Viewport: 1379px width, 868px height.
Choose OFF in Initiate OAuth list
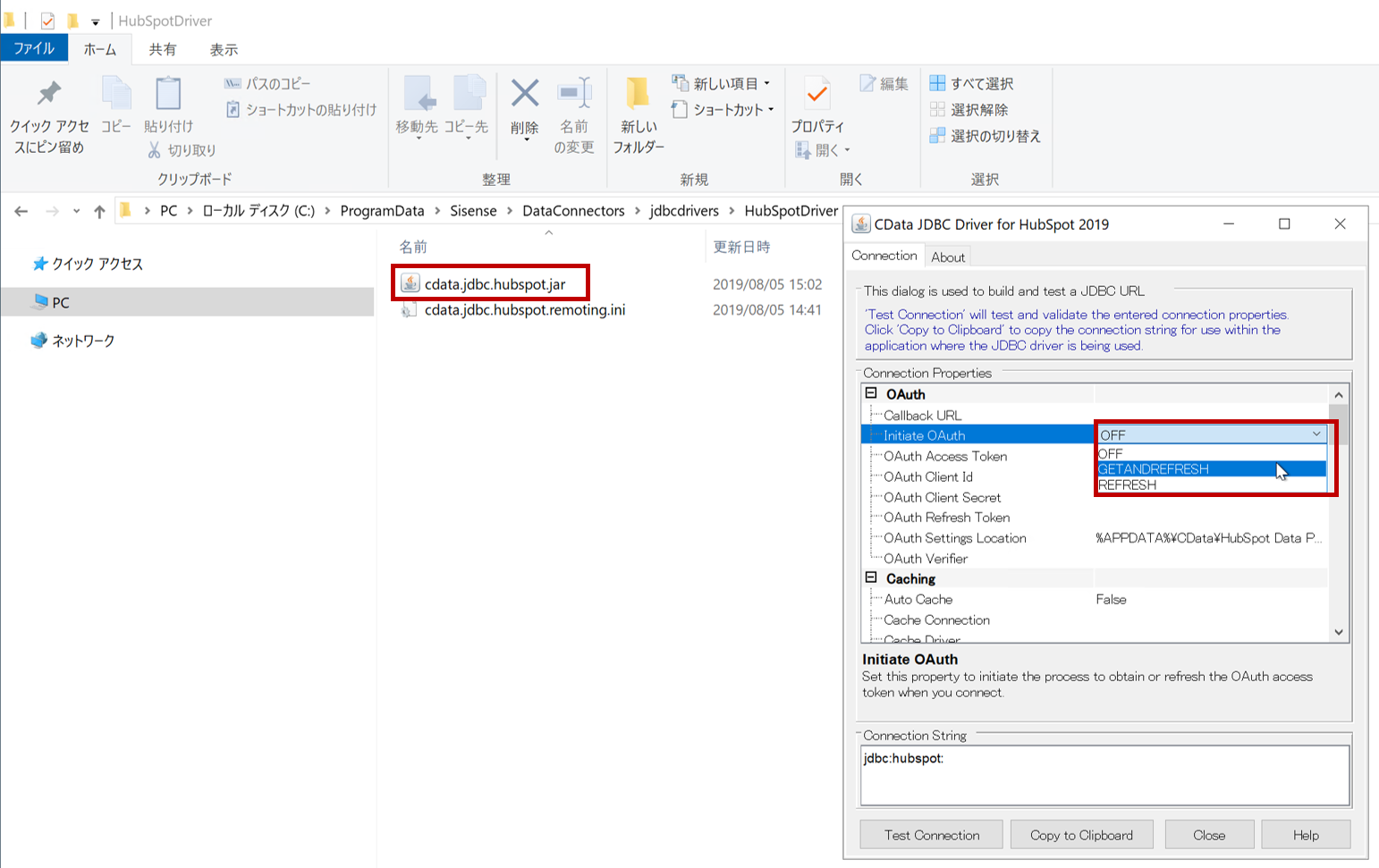1212,453
